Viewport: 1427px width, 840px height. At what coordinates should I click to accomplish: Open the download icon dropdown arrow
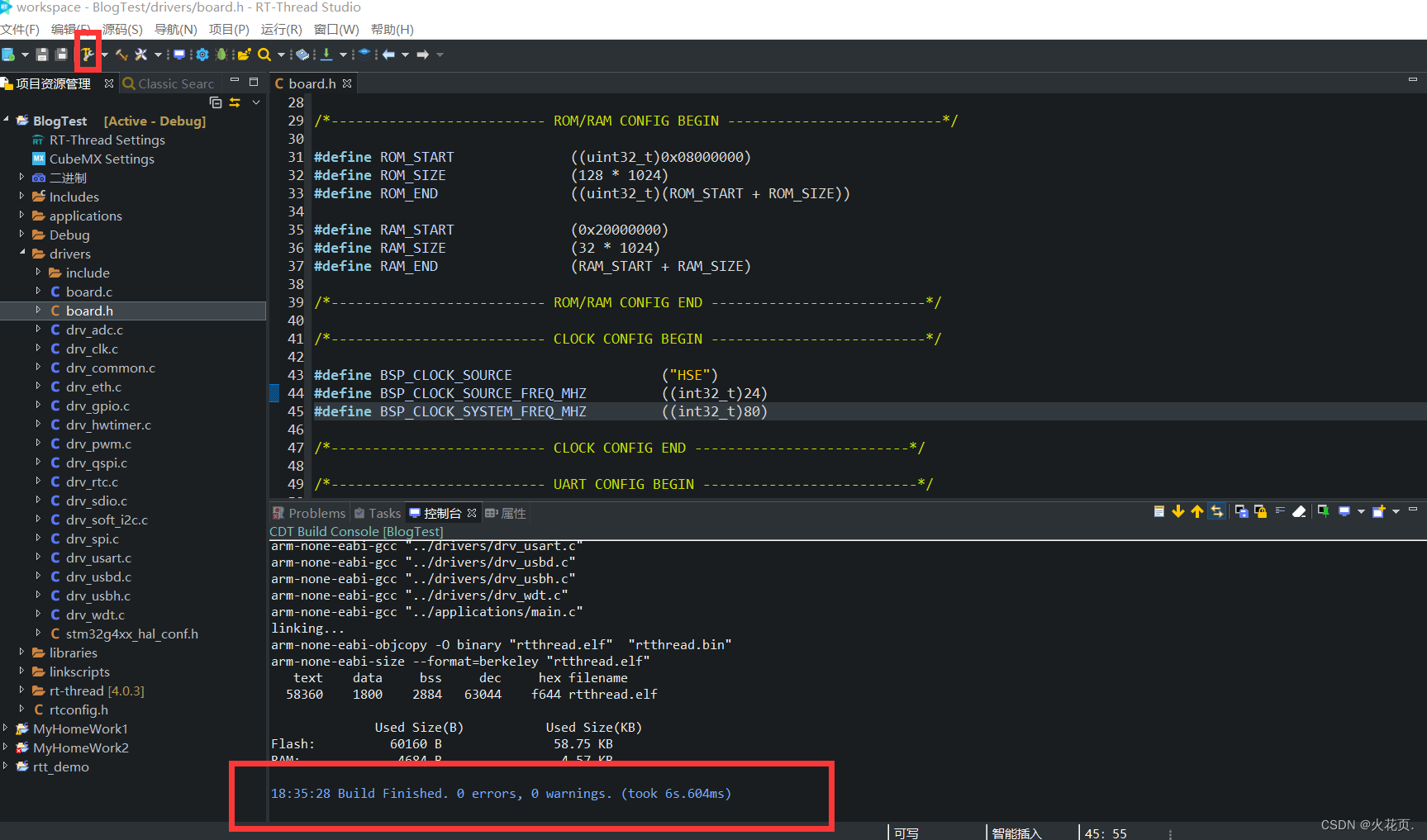[x=343, y=55]
